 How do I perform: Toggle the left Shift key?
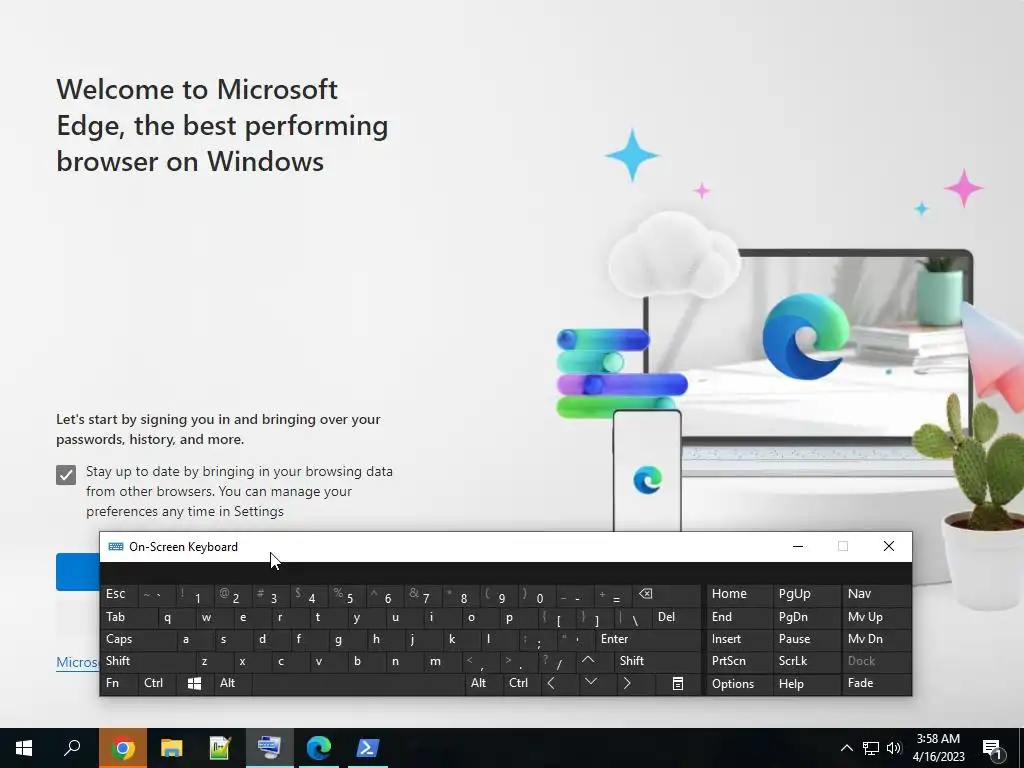(x=148, y=661)
